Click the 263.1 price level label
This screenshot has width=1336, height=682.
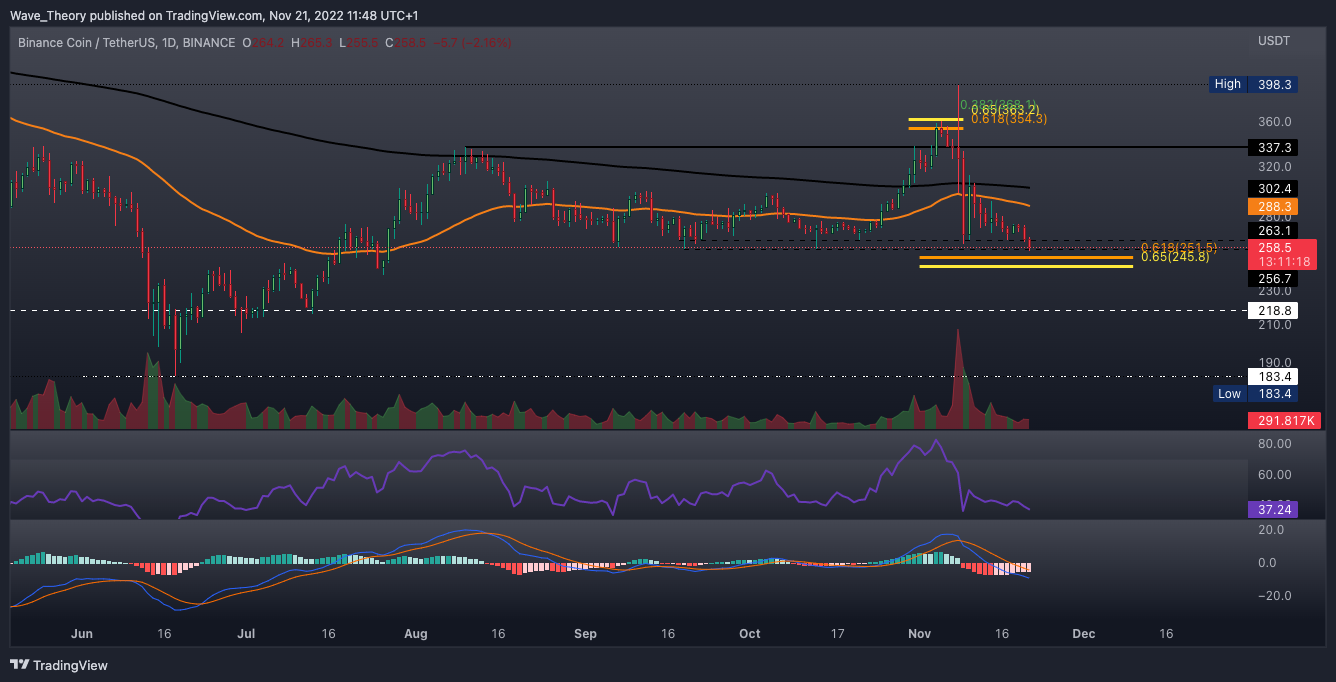pyautogui.click(x=1274, y=230)
